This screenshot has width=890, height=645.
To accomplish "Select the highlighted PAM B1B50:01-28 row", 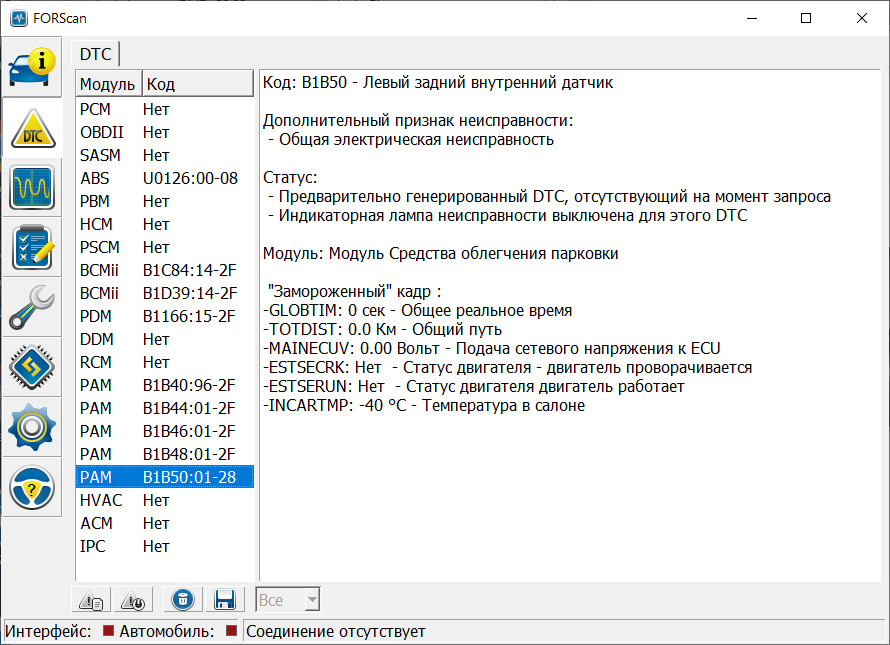I will pyautogui.click(x=165, y=477).
